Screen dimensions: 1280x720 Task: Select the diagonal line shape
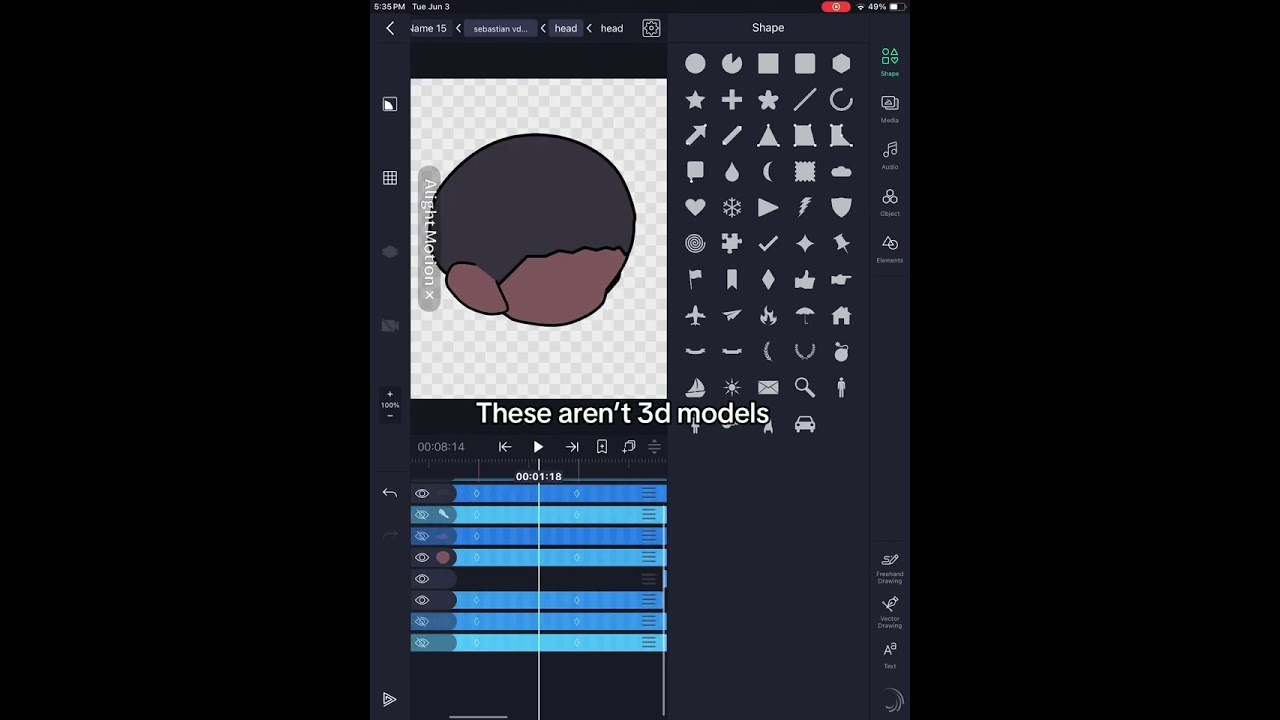point(805,100)
